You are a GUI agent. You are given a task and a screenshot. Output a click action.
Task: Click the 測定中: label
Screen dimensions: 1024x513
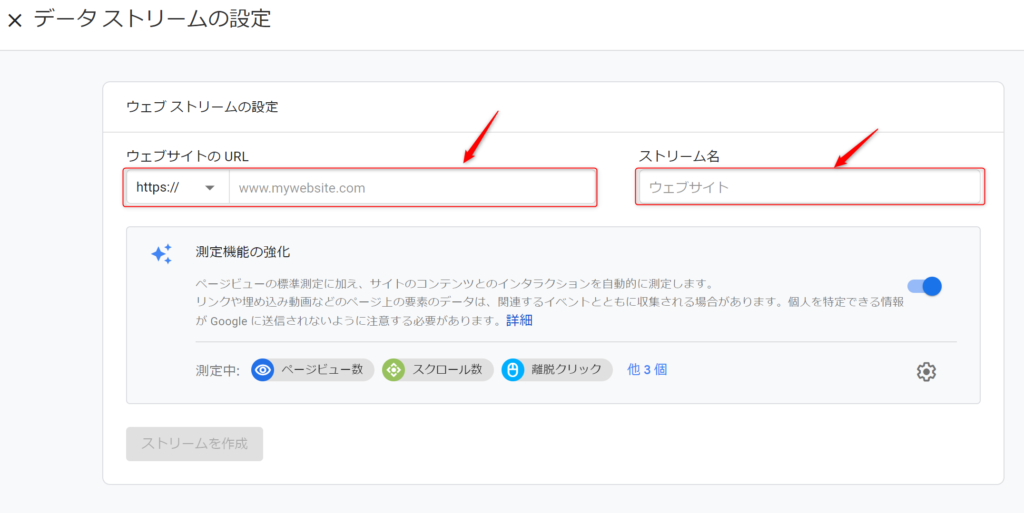coord(218,370)
